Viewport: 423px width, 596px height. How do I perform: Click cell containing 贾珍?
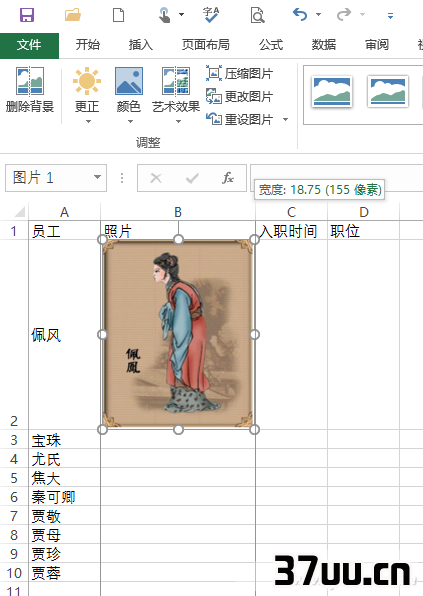tap(64, 554)
